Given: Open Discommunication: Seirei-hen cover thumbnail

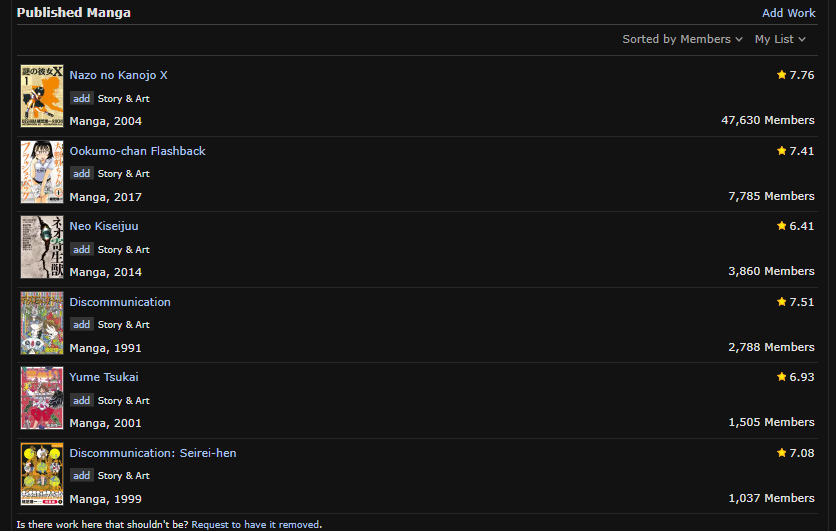Looking at the screenshot, I should click(x=42, y=474).
